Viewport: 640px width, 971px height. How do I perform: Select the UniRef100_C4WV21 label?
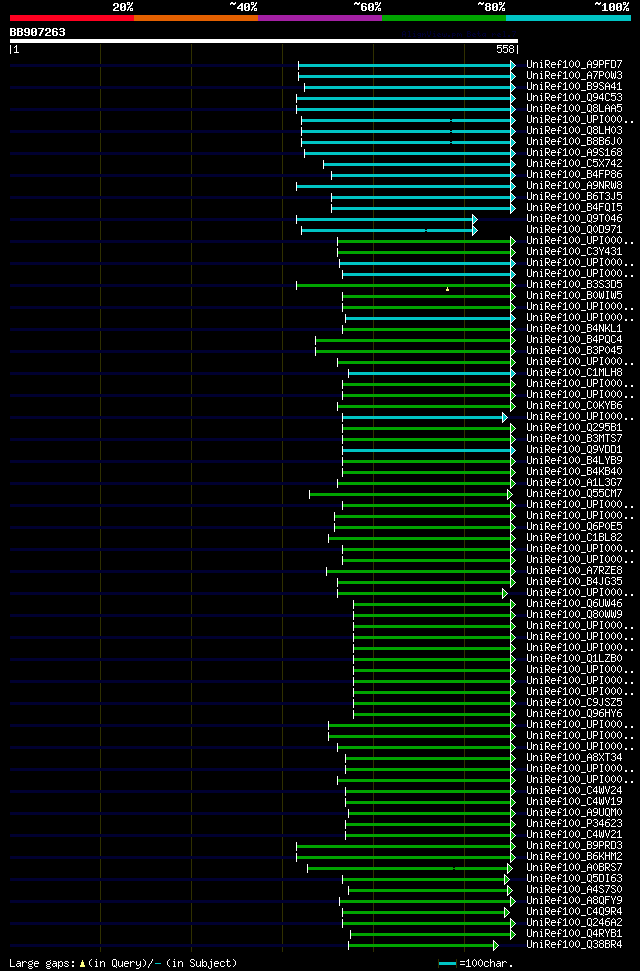tap(574, 835)
